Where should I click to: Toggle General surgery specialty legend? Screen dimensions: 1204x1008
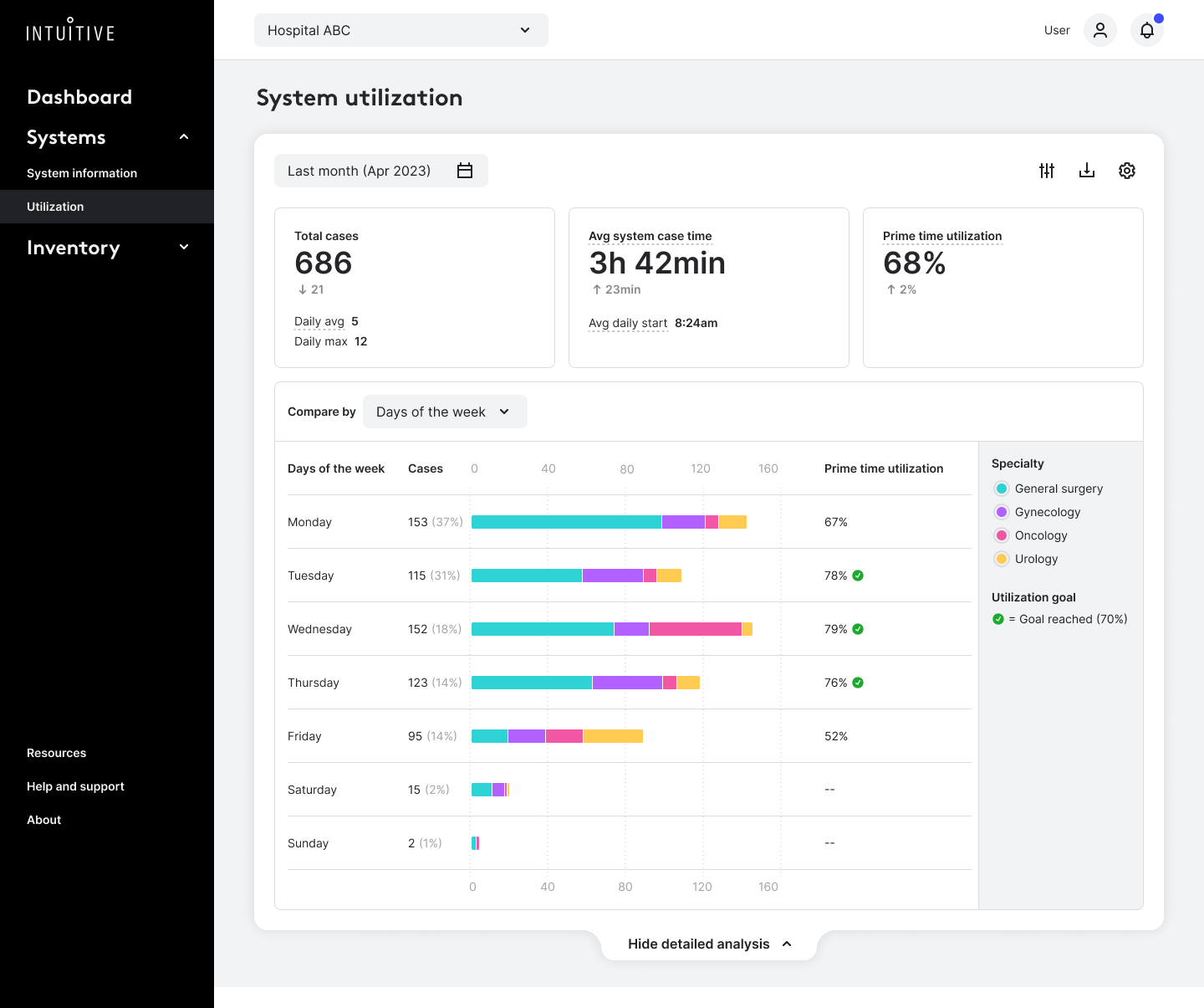[1002, 489]
